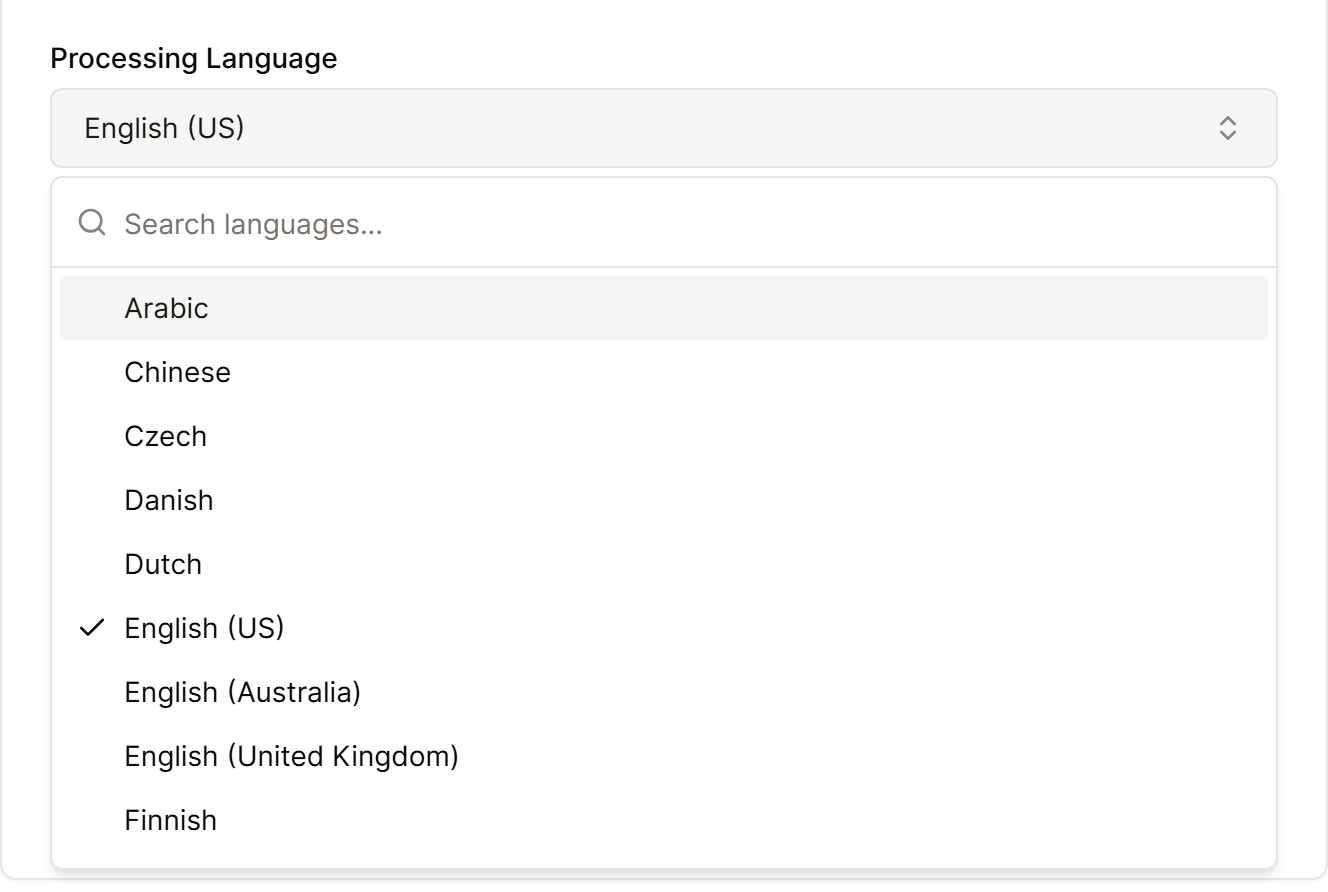Select Dutch from the language list

coord(664,564)
